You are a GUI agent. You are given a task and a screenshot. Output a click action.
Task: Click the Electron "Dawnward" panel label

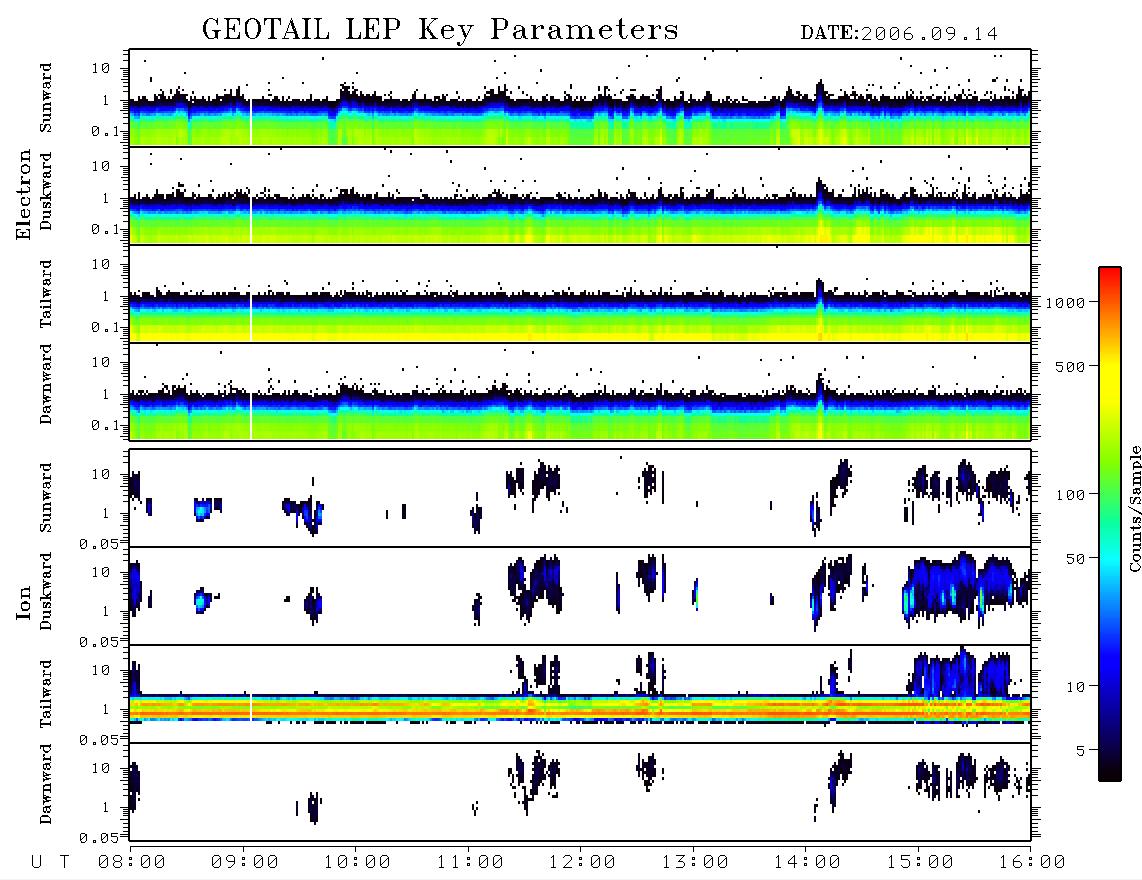click(46, 385)
